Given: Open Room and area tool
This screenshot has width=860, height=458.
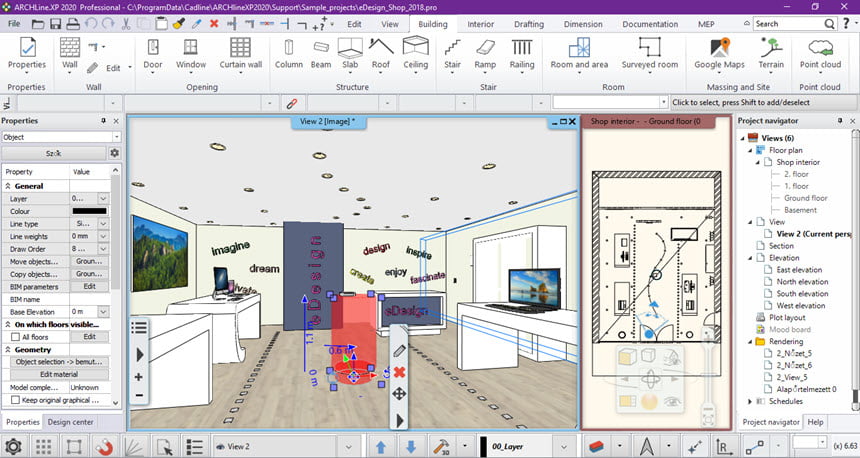Looking at the screenshot, I should click(579, 54).
